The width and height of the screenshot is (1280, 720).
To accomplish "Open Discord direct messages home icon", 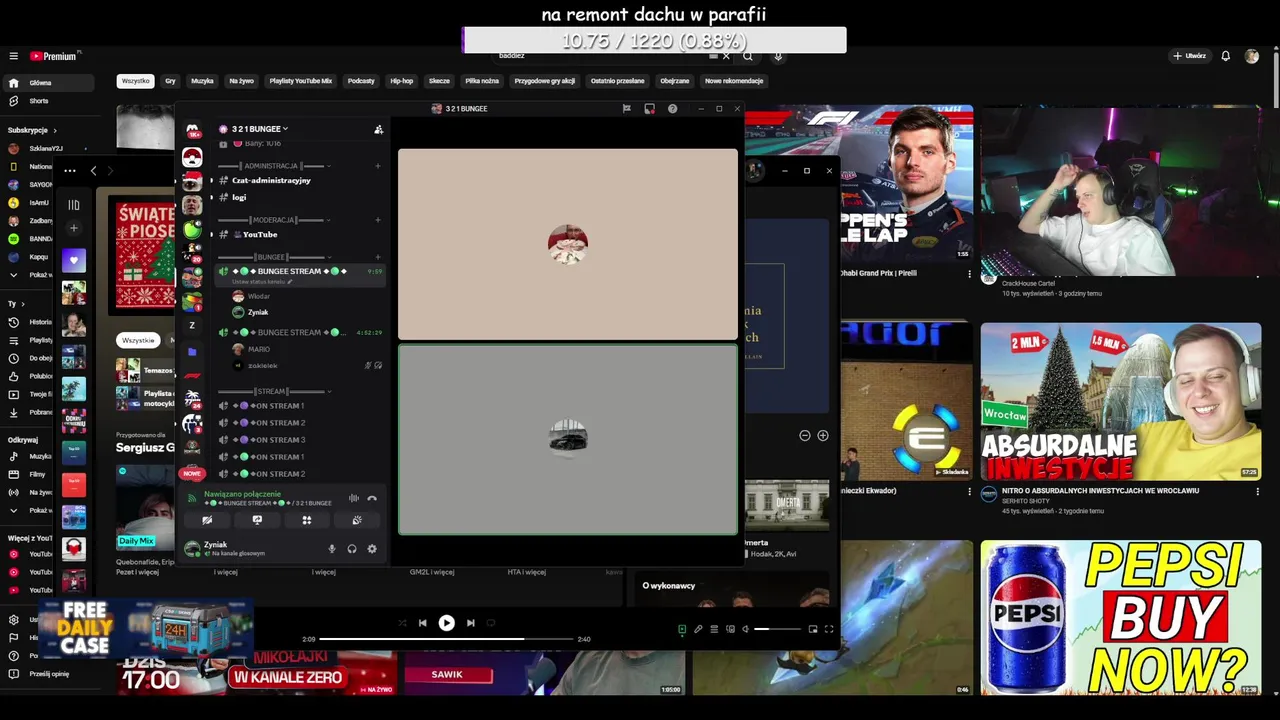I will (x=192, y=131).
